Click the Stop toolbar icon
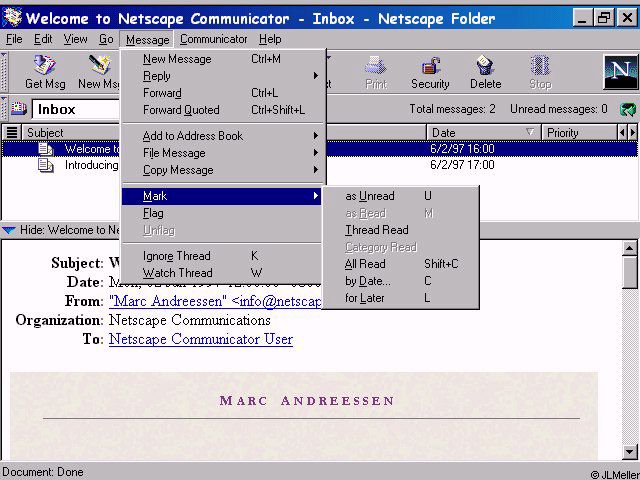 (x=540, y=72)
